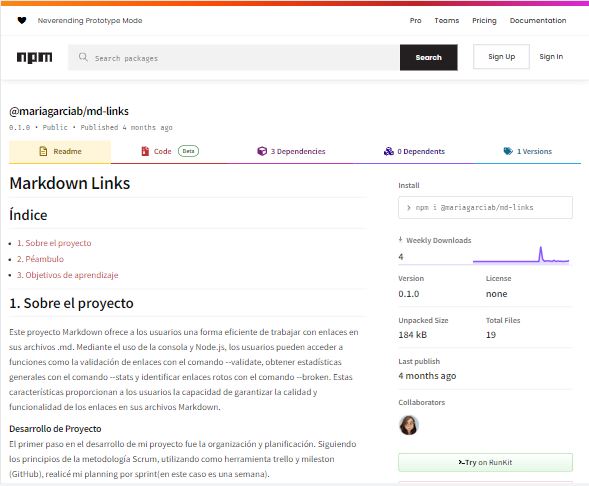Copy the npm i install command
589x486 pixels.
tap(485, 207)
